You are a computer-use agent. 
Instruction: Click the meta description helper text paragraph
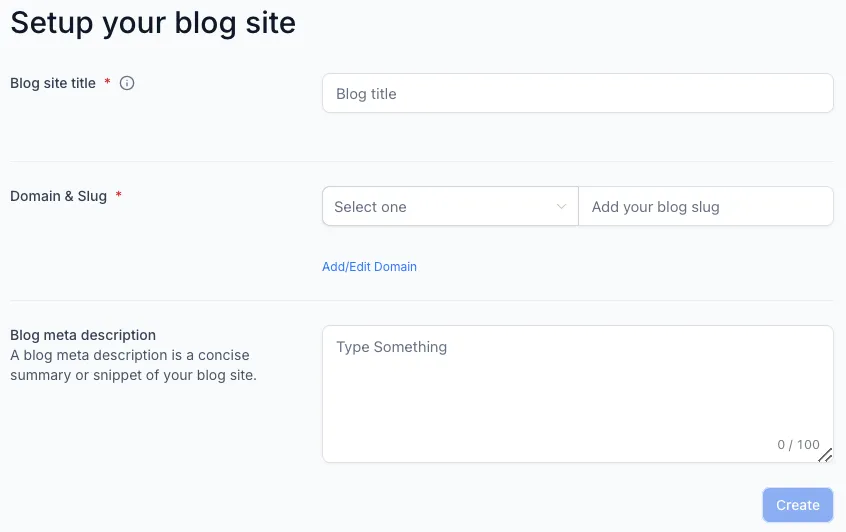133,365
